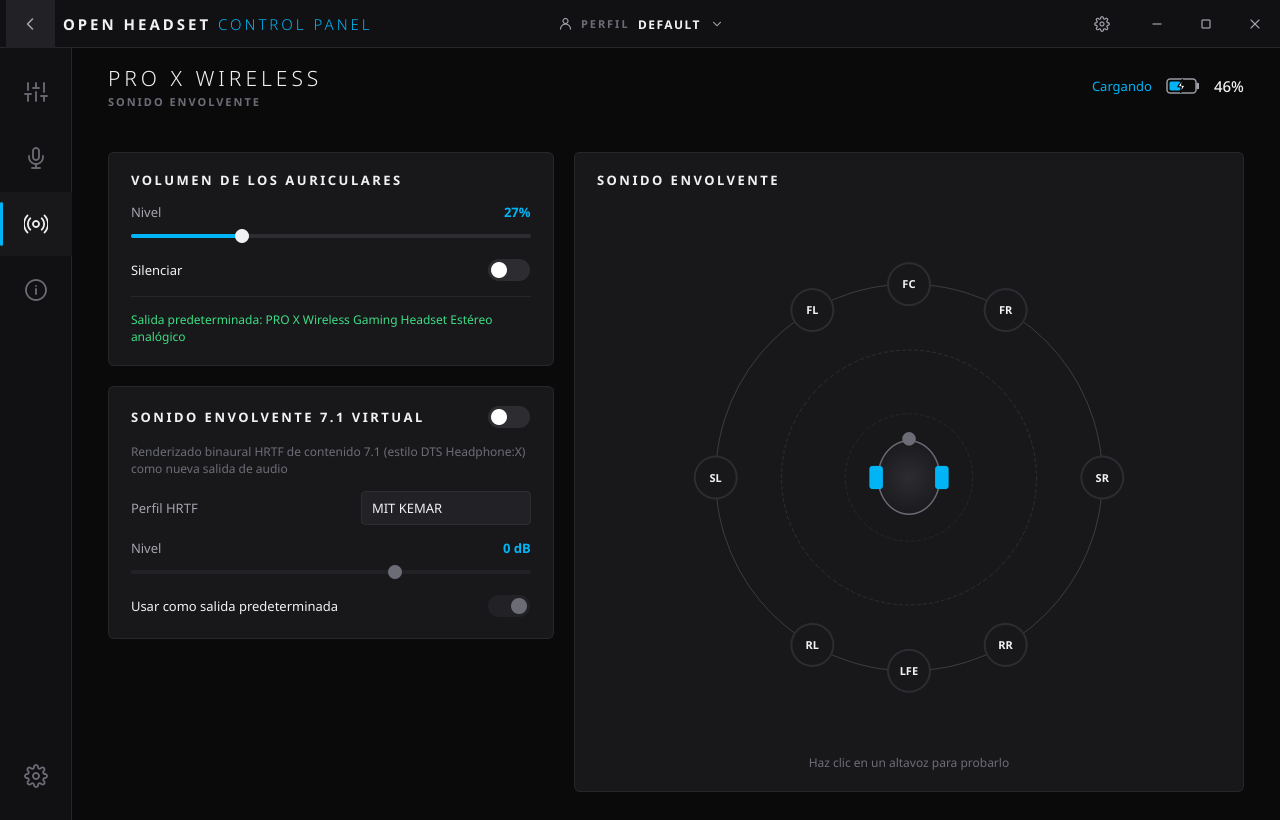
Task: Click the Cargando charging status text
Action: (1122, 87)
